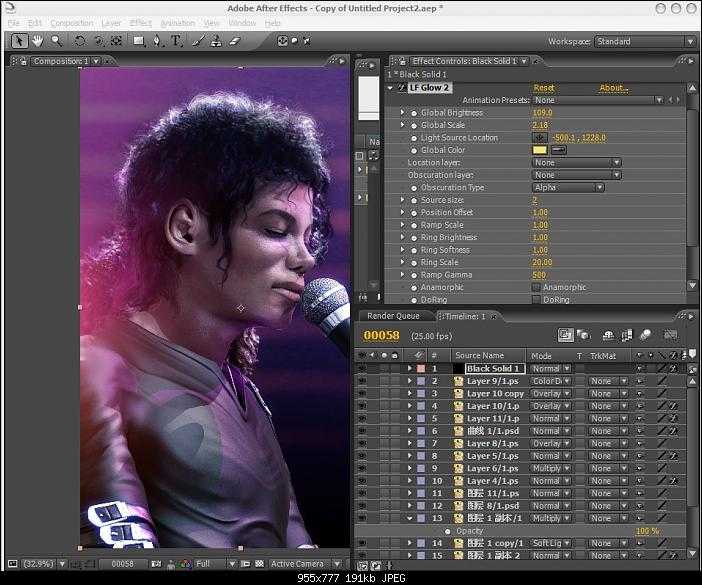
Task: Click the Ring Scale value 20.00
Action: click(542, 262)
